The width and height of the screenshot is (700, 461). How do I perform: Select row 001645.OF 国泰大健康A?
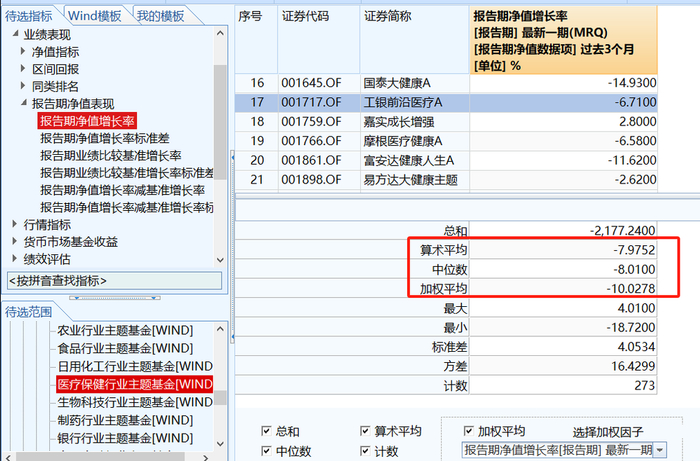(x=446, y=83)
